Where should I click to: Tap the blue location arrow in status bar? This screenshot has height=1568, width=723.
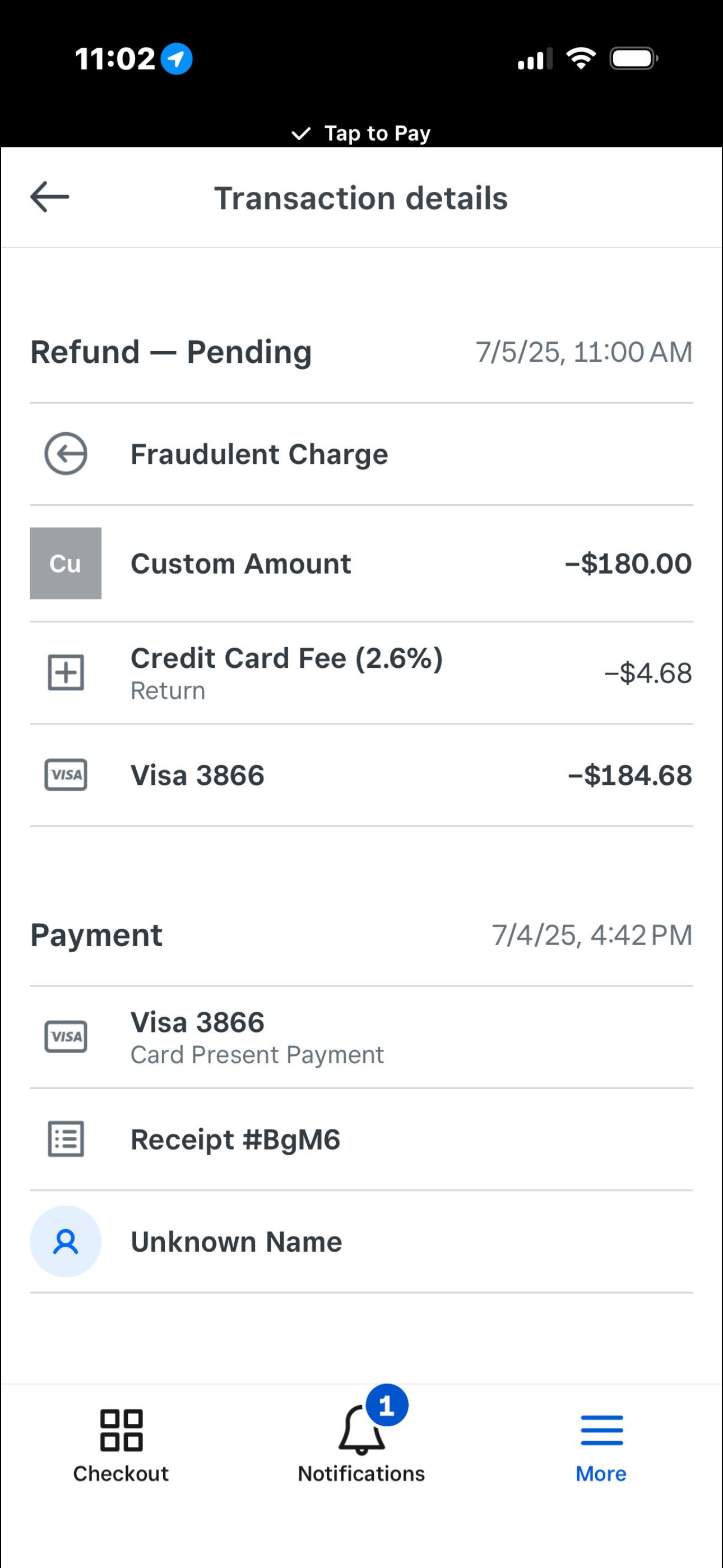point(177,59)
